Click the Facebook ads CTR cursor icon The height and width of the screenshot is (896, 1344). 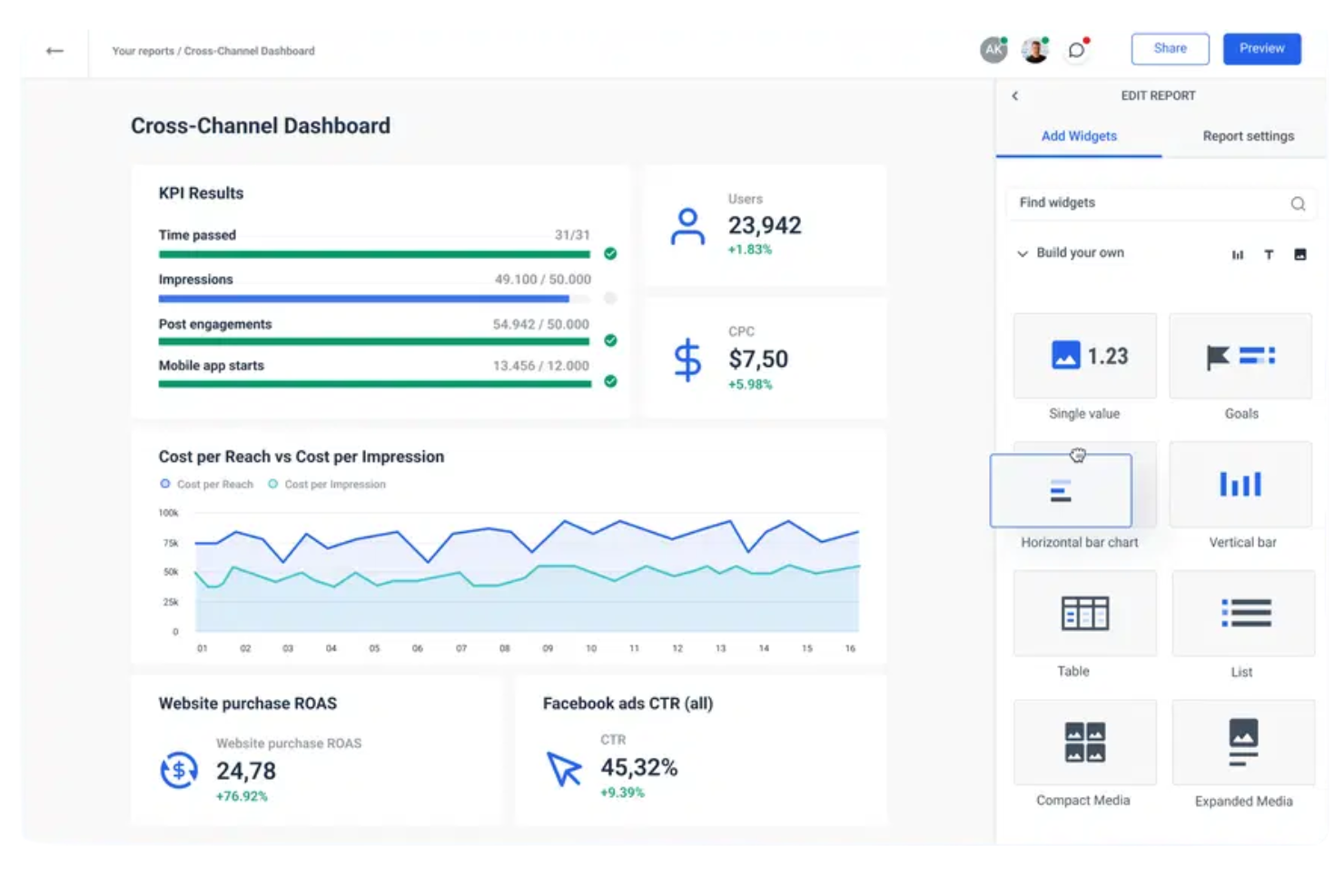tap(564, 769)
